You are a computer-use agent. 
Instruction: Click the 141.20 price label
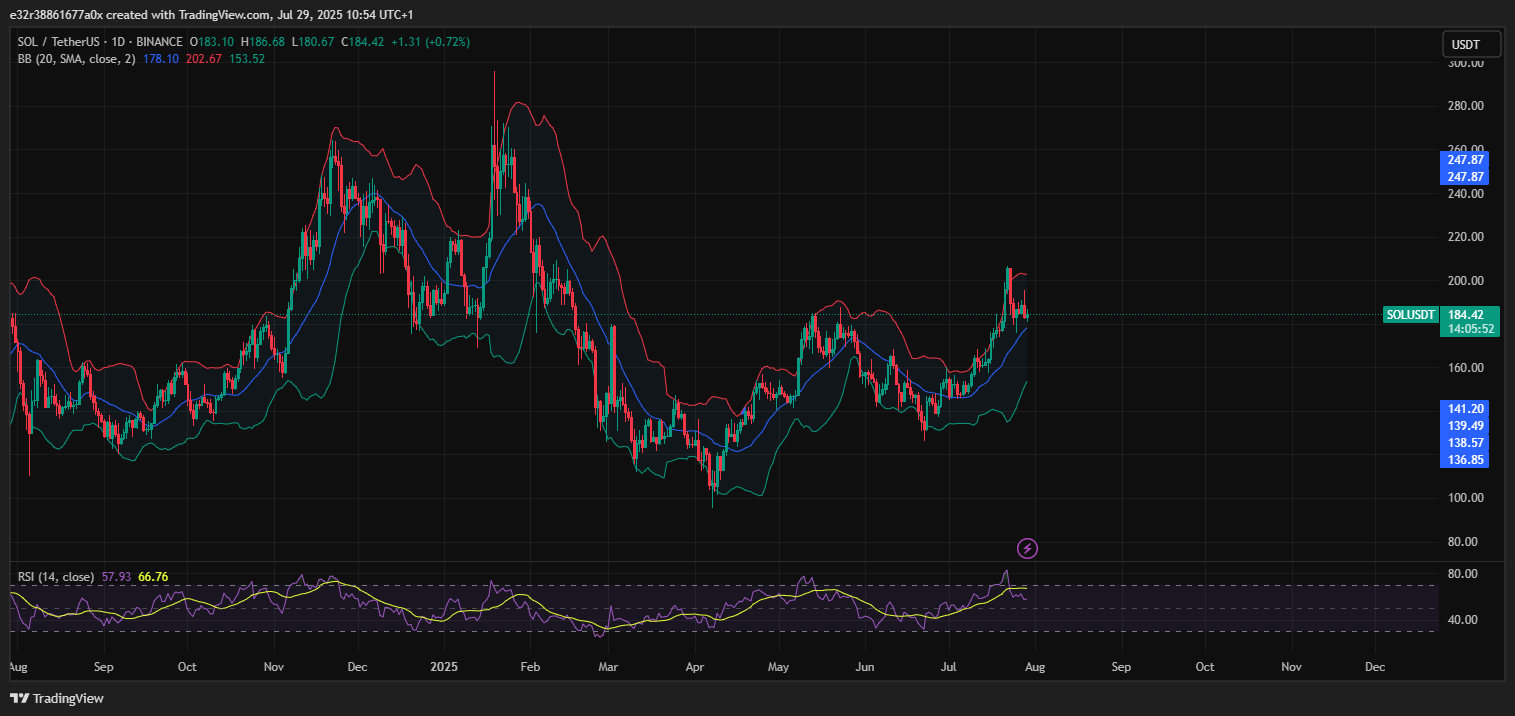pyautogui.click(x=1465, y=408)
